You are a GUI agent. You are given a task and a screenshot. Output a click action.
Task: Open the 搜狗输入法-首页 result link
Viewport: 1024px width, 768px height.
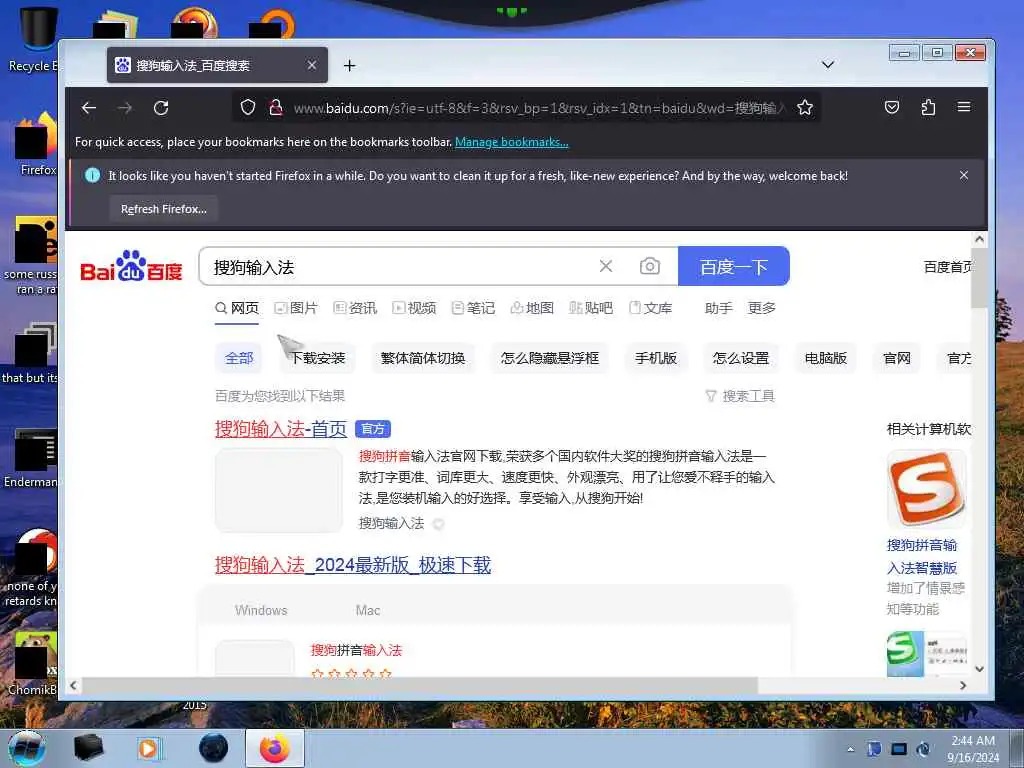[x=281, y=429]
